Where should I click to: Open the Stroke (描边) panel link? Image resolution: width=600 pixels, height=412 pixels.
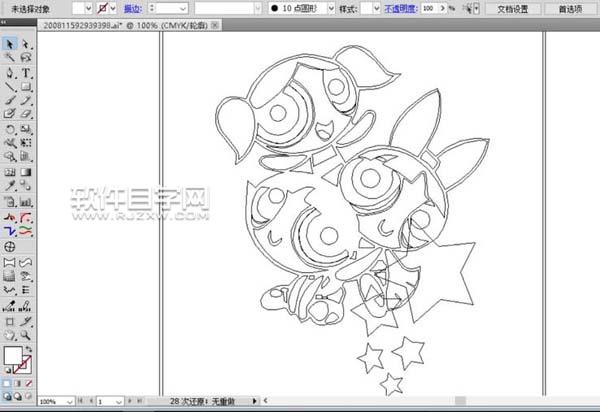[133, 8]
